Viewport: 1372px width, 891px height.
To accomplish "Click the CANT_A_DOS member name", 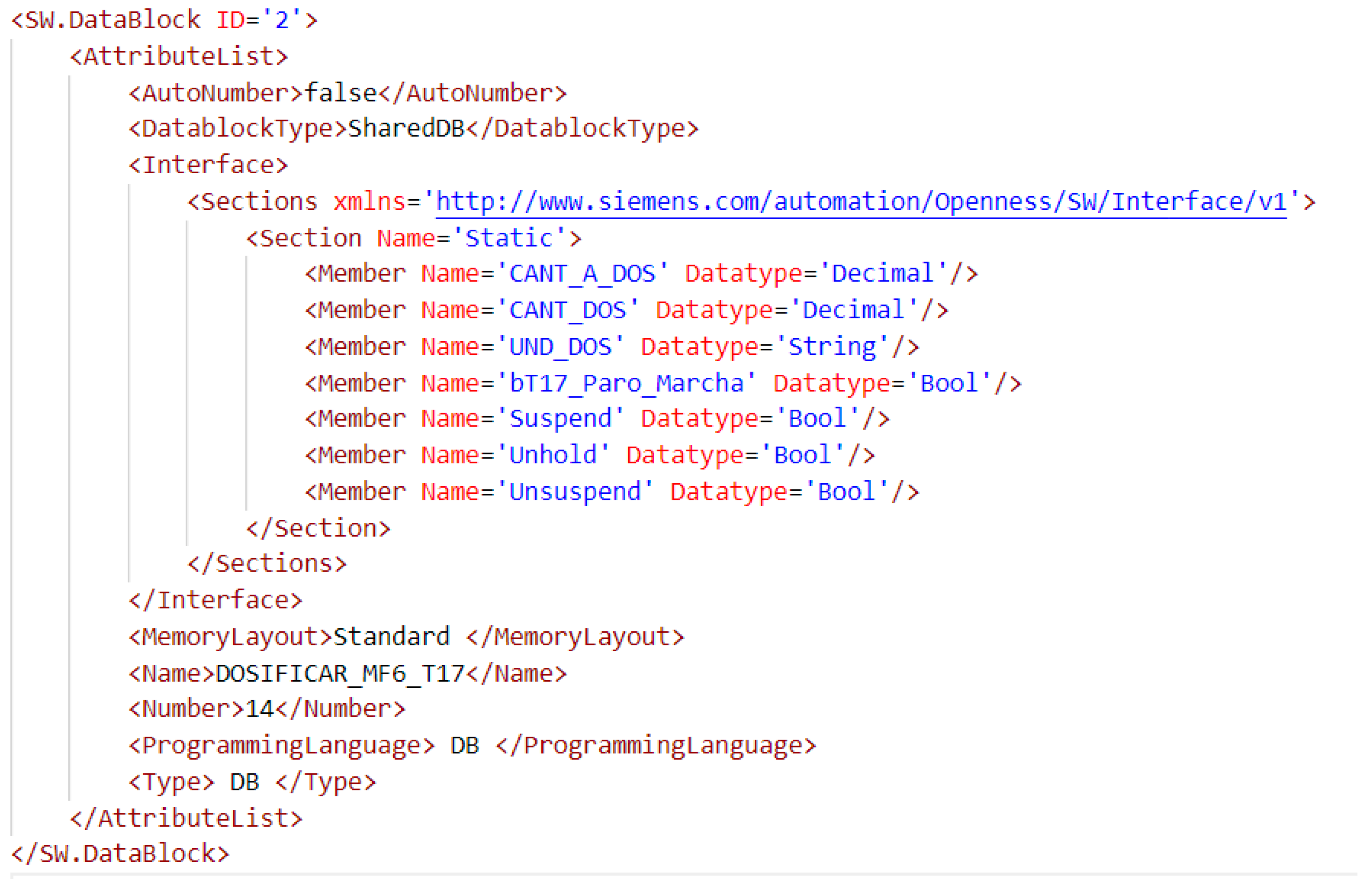I will pos(582,274).
